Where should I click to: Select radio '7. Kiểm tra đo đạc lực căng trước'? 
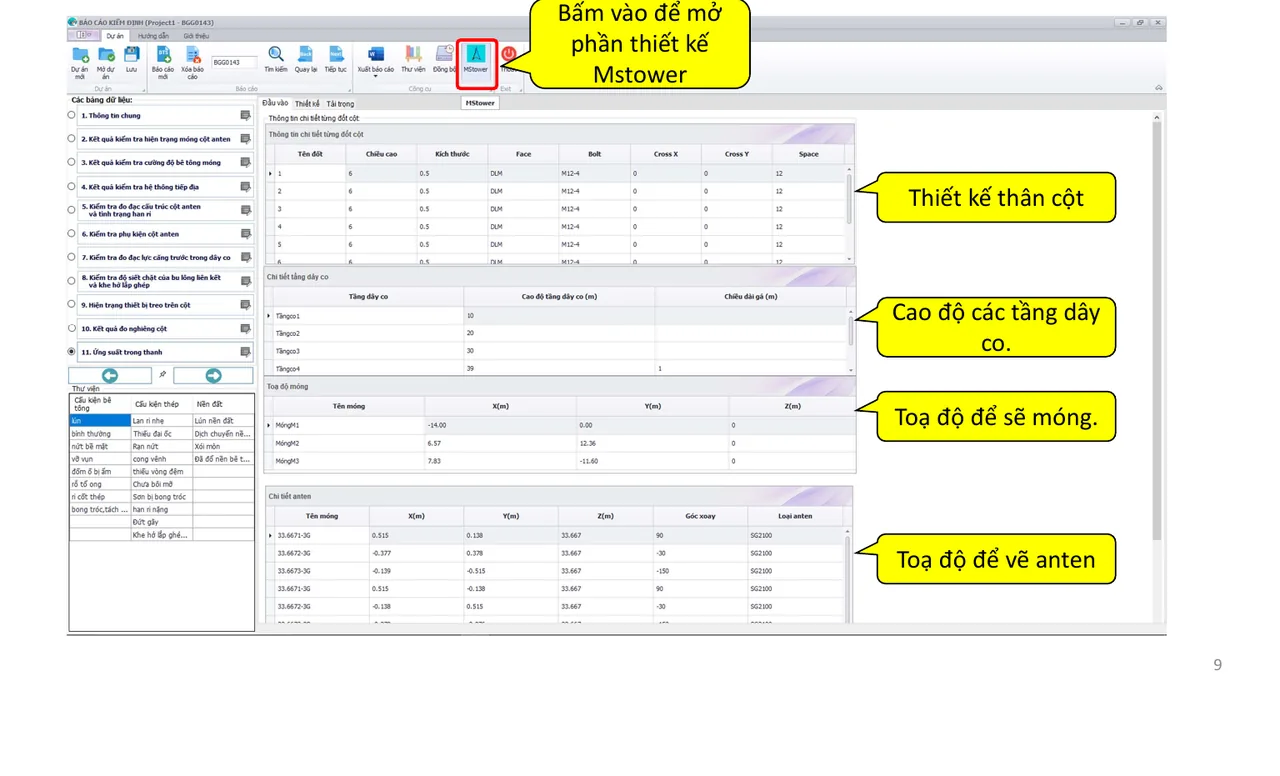click(71, 257)
